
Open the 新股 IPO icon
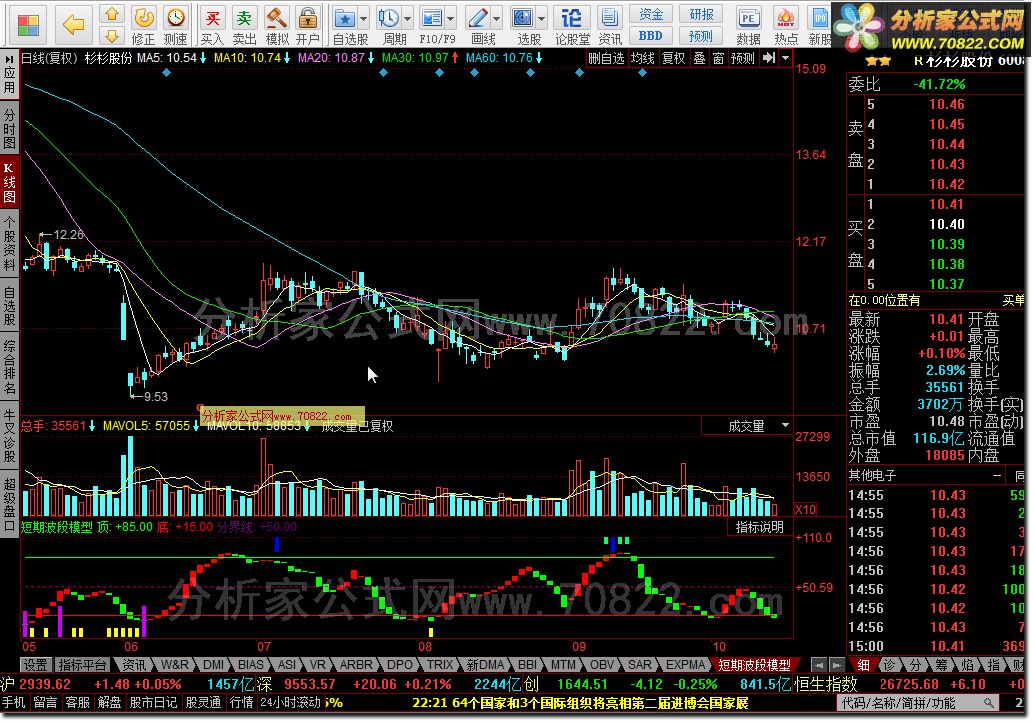pyautogui.click(x=819, y=25)
